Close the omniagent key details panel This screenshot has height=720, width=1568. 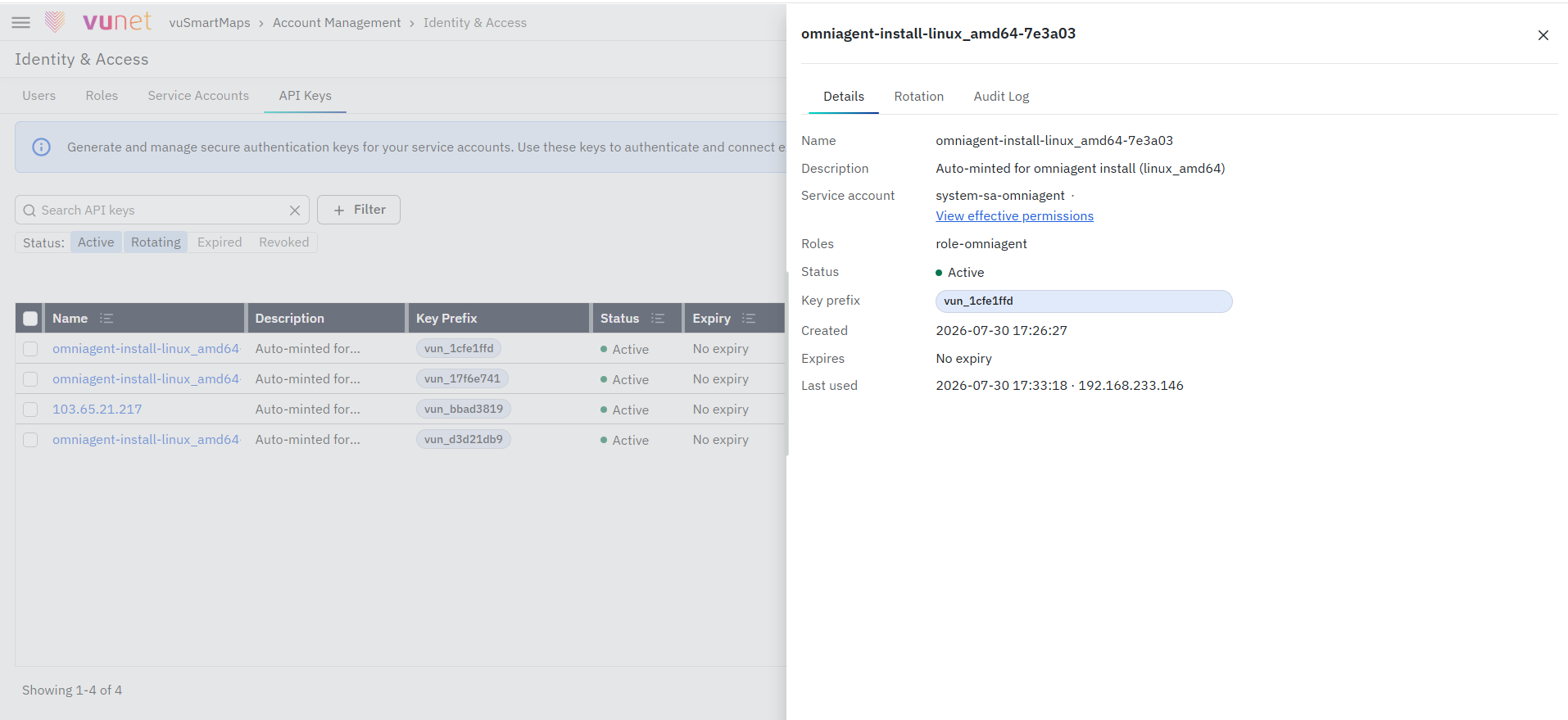1543,35
